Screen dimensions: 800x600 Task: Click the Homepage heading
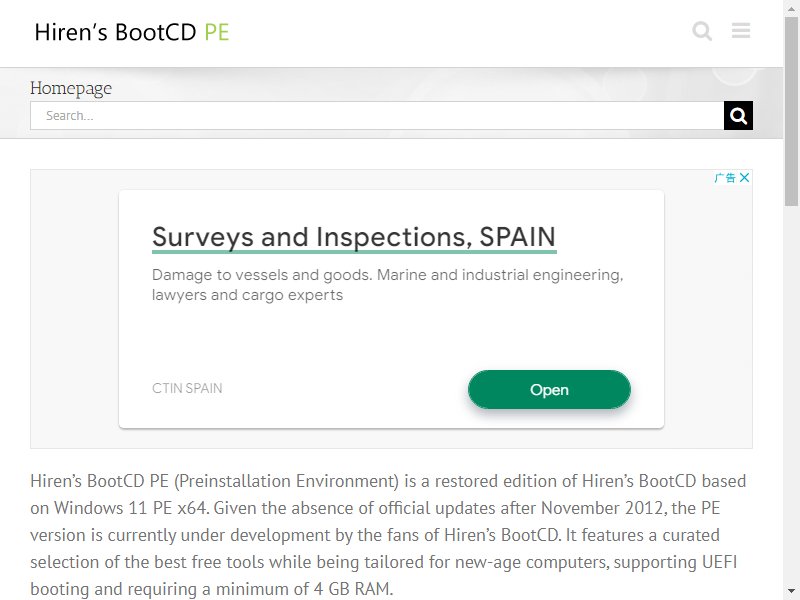(71, 88)
